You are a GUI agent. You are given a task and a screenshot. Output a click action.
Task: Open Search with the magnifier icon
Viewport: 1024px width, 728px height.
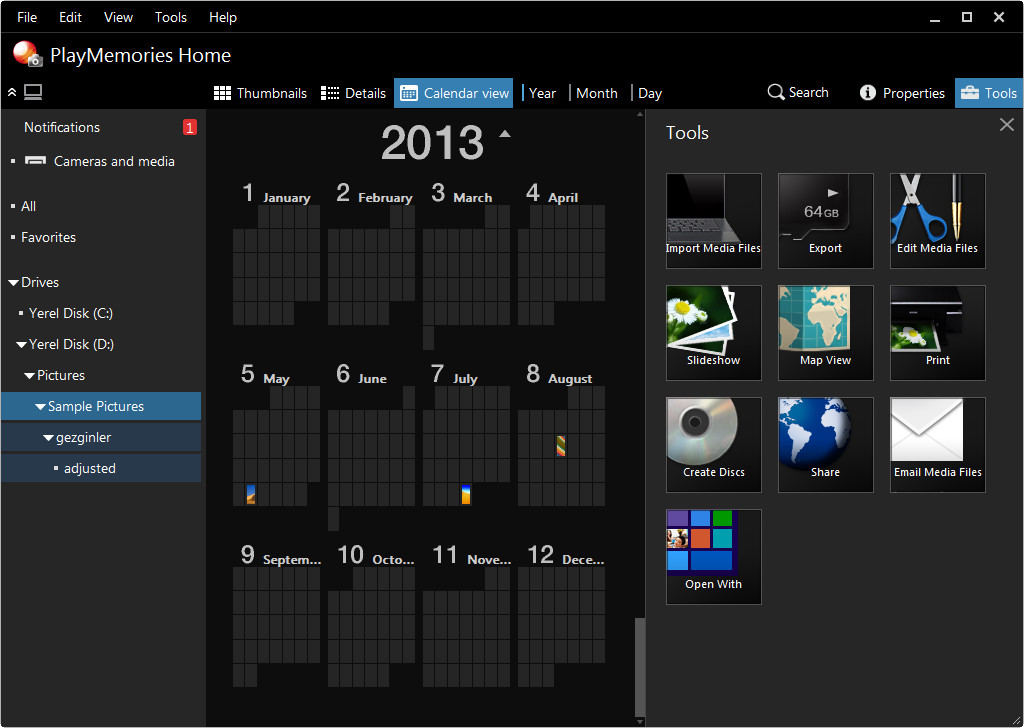click(776, 92)
